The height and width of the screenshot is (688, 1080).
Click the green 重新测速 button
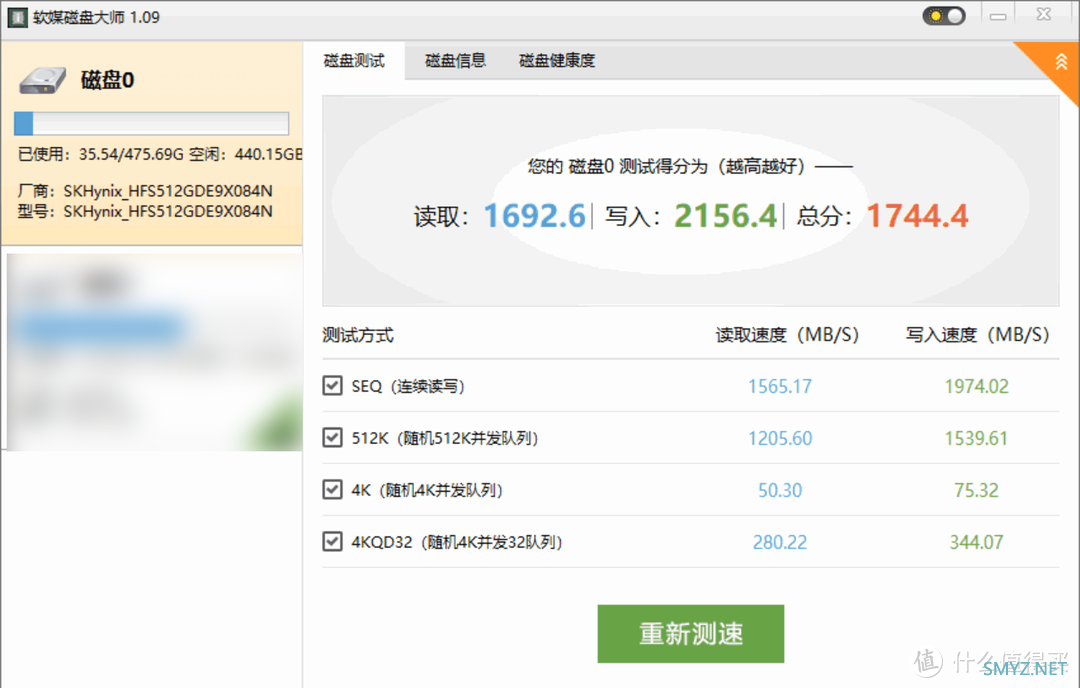click(x=690, y=634)
